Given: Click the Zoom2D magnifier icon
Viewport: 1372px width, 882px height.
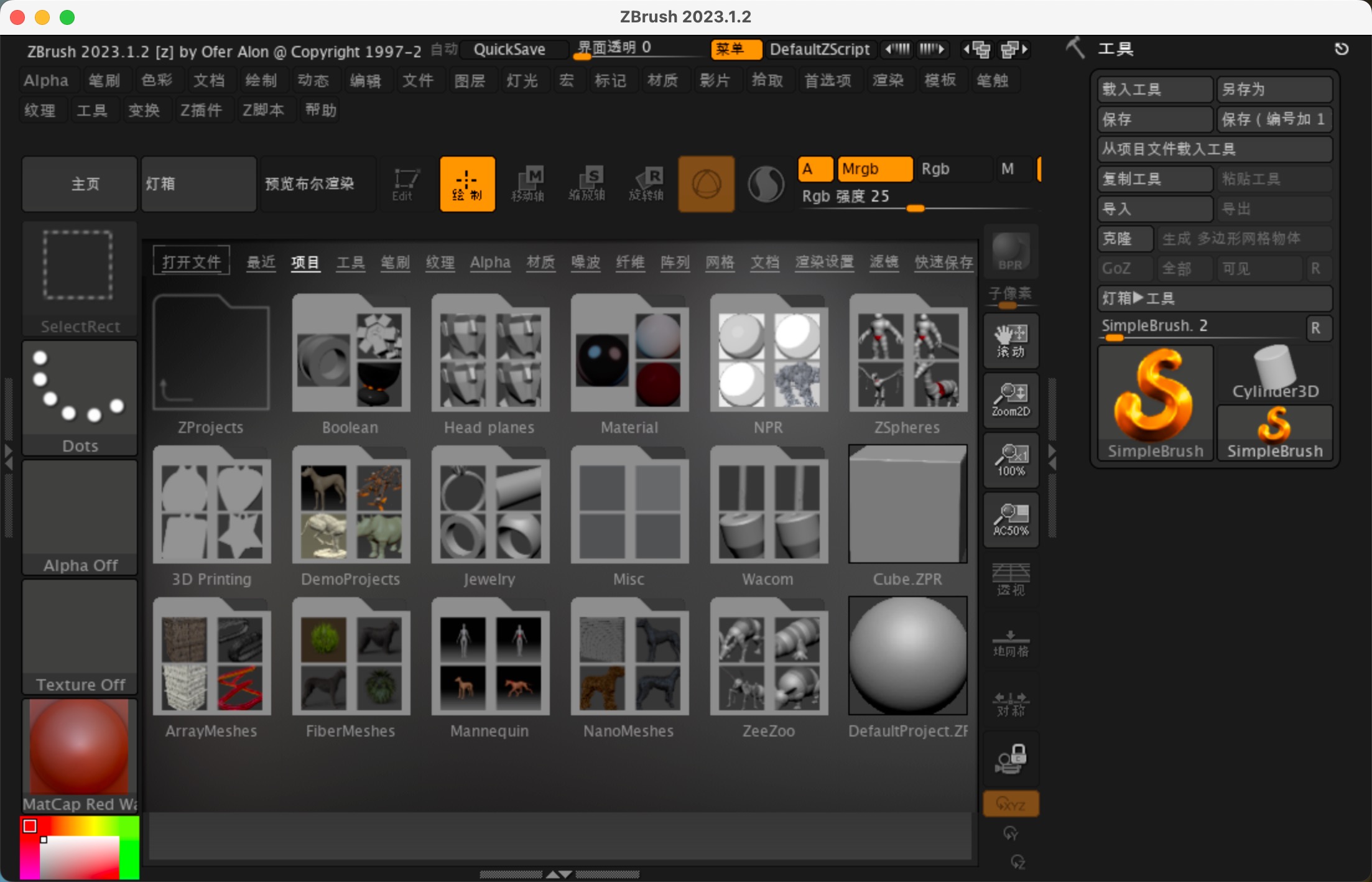Looking at the screenshot, I should coord(1011,401).
